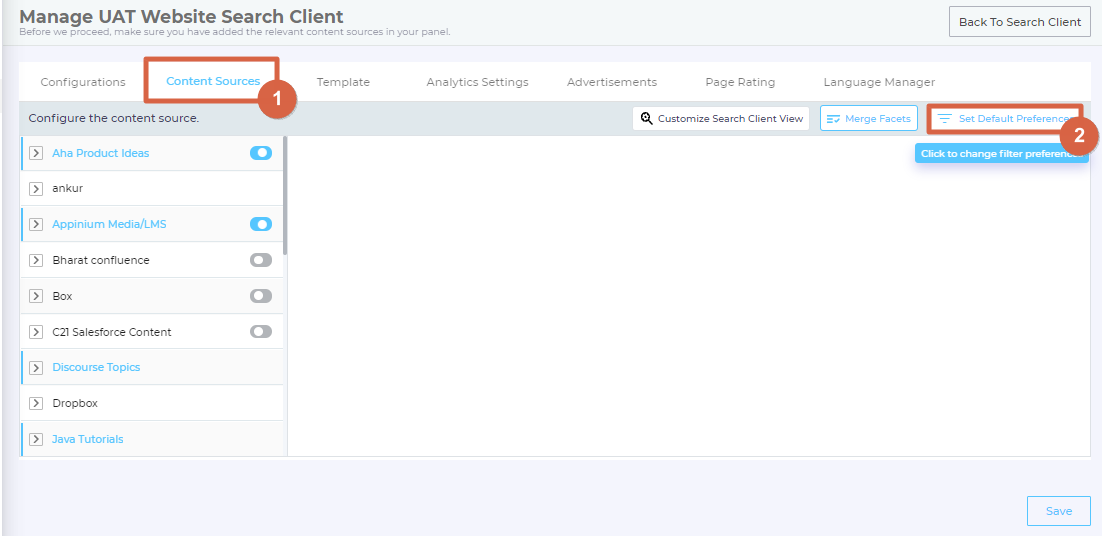Image resolution: width=1102 pixels, height=536 pixels.
Task: Turn off Appinium Media/LMS toggle
Action: pyautogui.click(x=261, y=224)
